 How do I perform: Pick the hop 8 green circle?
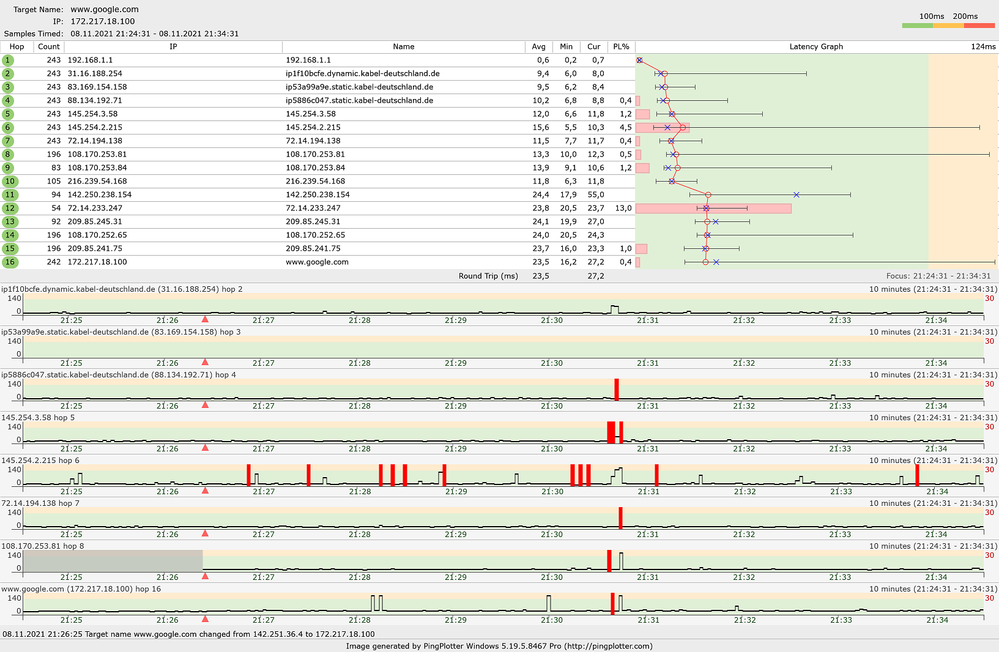pos(8,154)
